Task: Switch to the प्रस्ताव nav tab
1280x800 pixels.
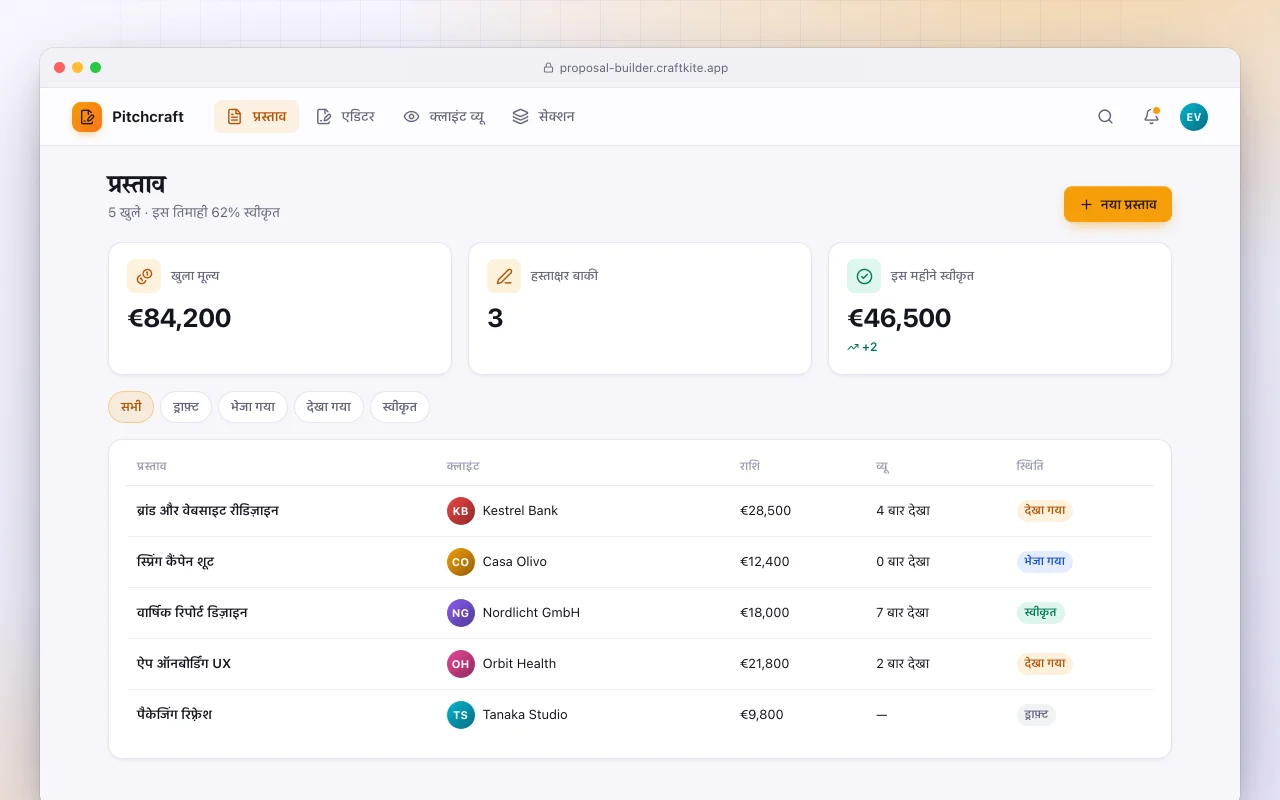Action: point(256,117)
